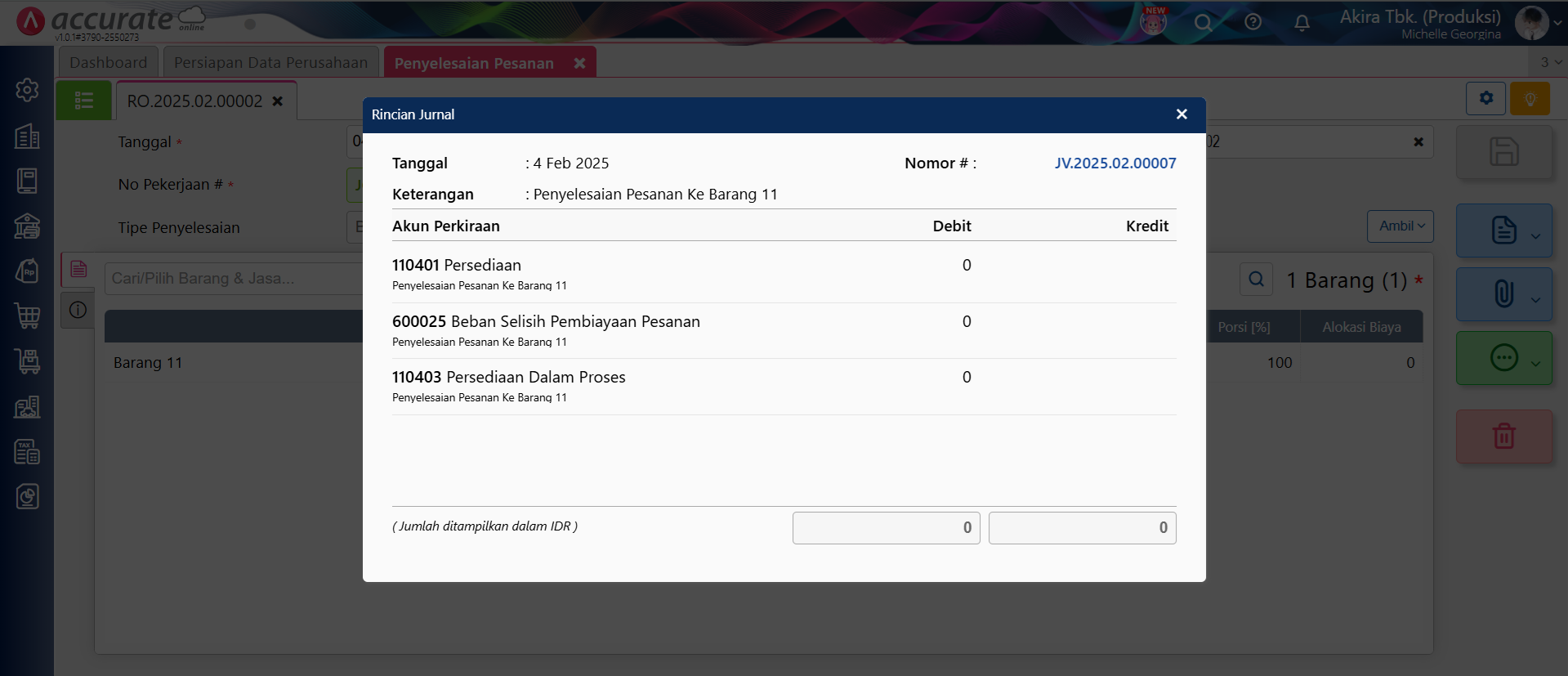Switch to Persiapan Data Perusahaan tab
The width and height of the screenshot is (1568, 676).
pyautogui.click(x=270, y=63)
